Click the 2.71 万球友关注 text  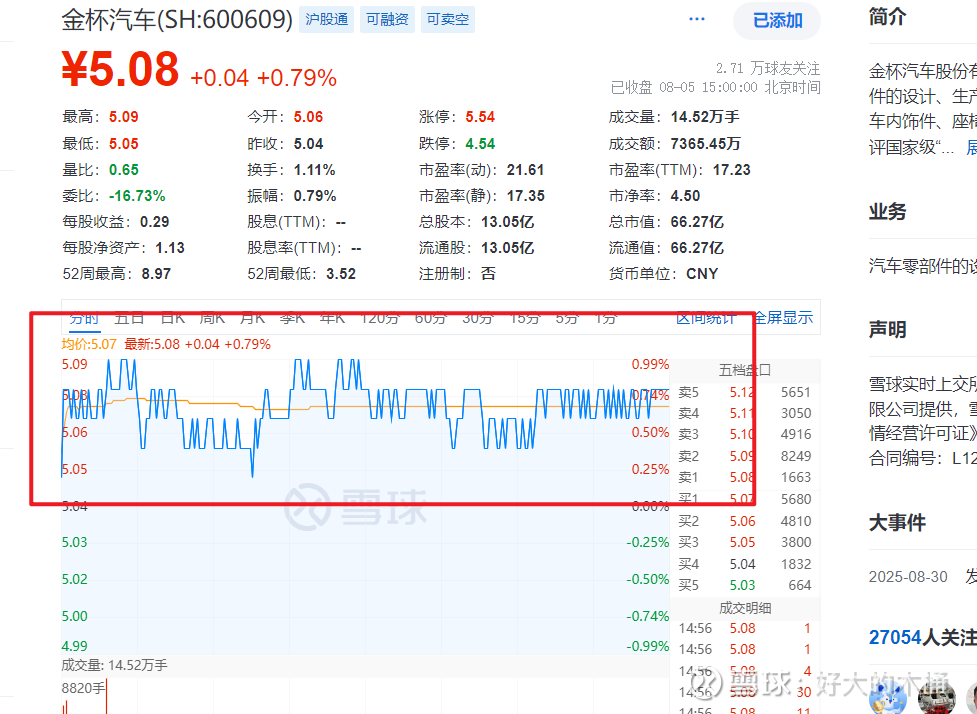coord(768,68)
